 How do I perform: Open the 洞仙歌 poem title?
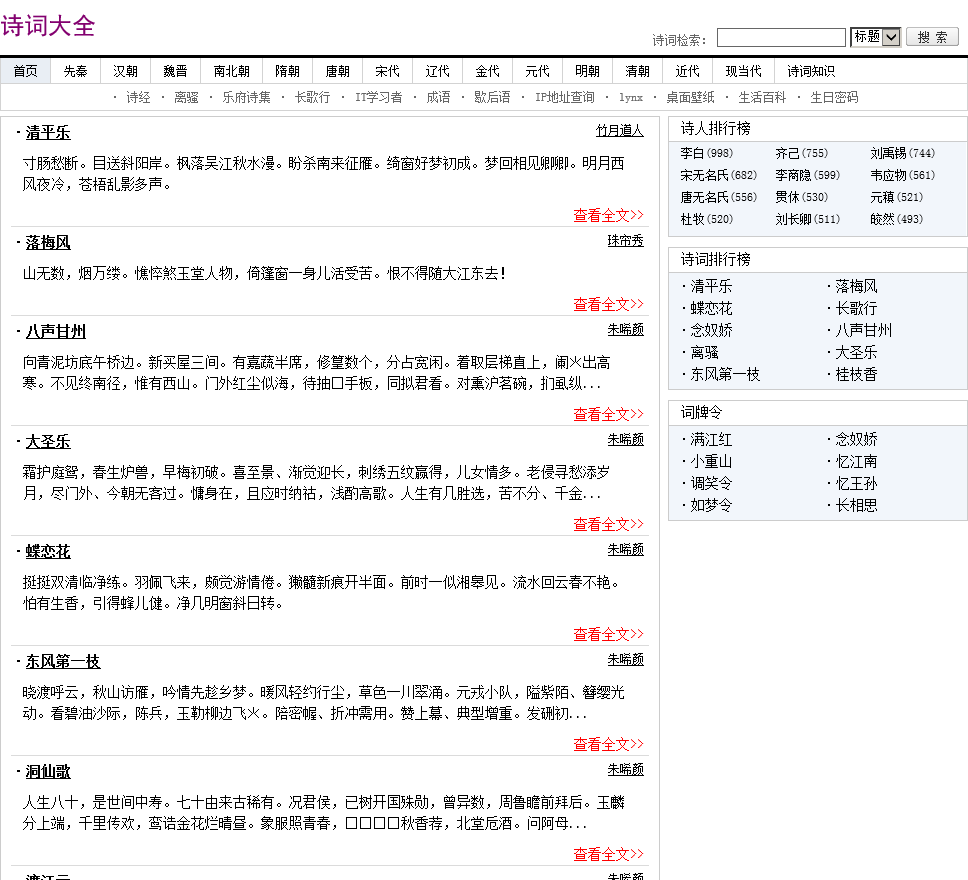point(48,771)
